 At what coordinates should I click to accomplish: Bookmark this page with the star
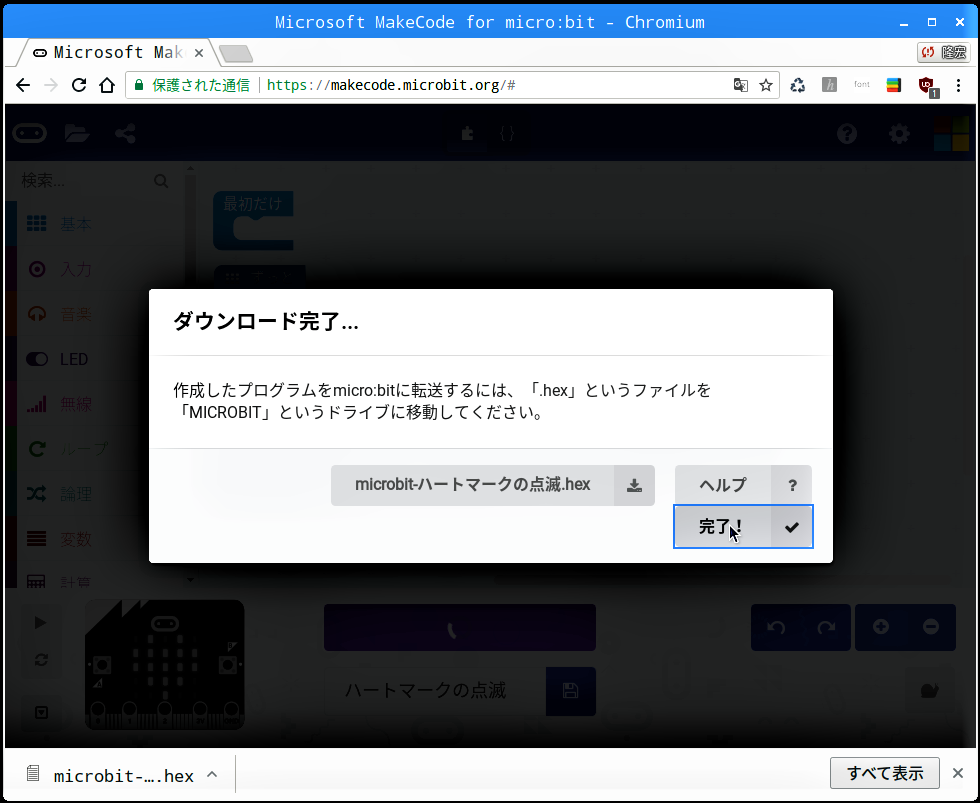pyautogui.click(x=766, y=85)
